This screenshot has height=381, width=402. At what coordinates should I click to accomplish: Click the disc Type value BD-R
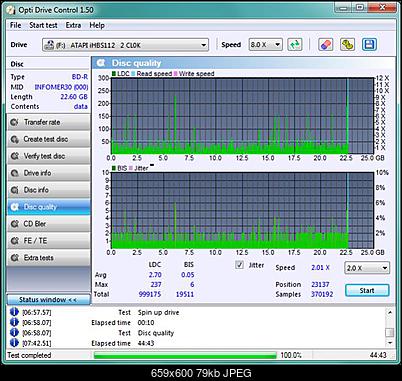80,77
